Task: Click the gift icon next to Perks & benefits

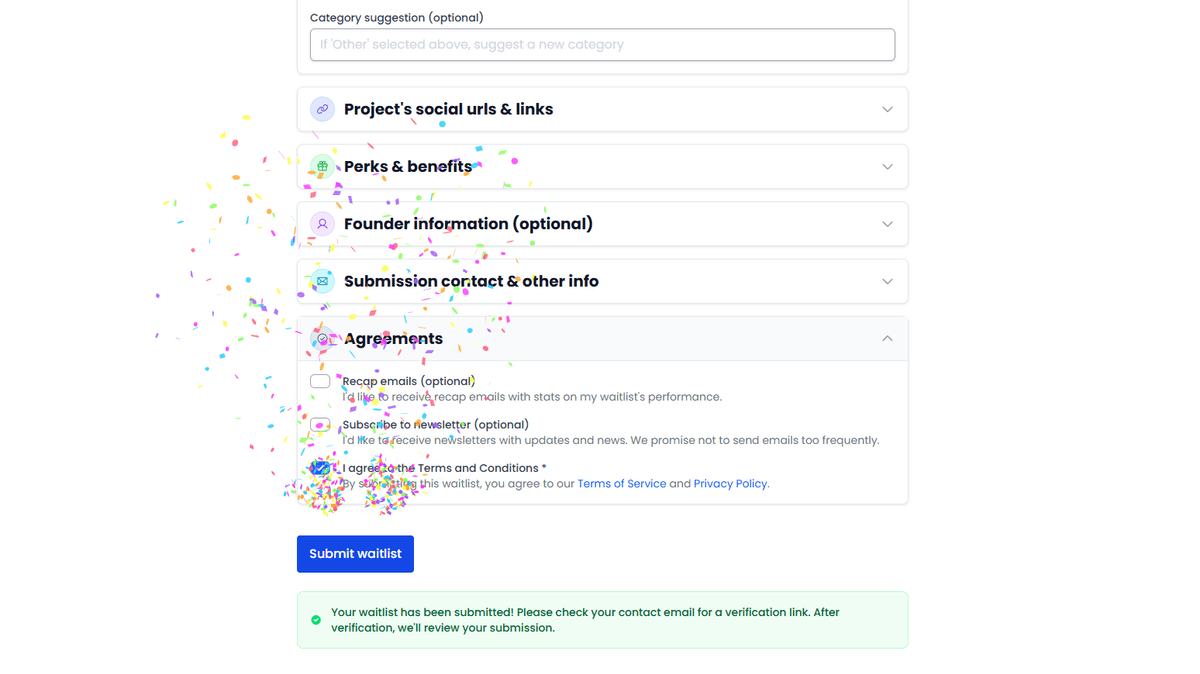Action: (x=322, y=166)
